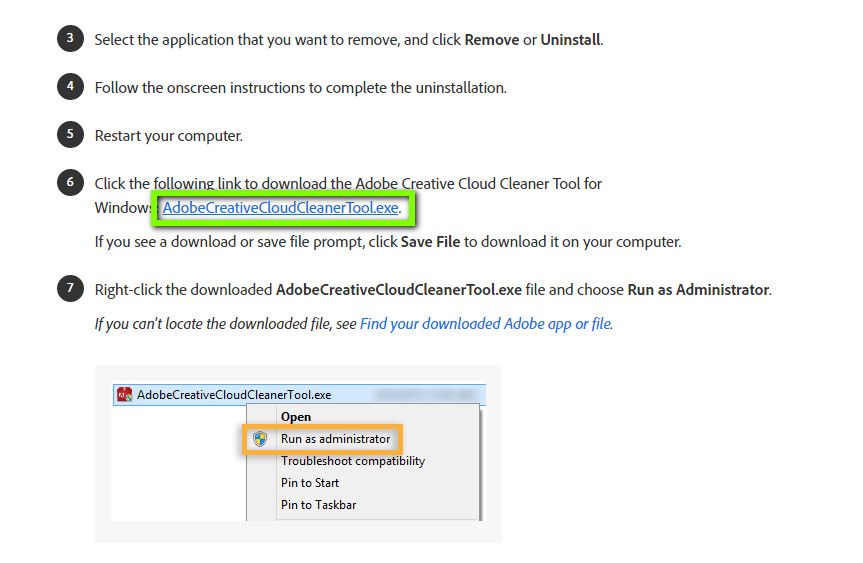This screenshot has height=563, width=863.
Task: Select Troubleshoot compatibility menu entry
Action: 353,461
